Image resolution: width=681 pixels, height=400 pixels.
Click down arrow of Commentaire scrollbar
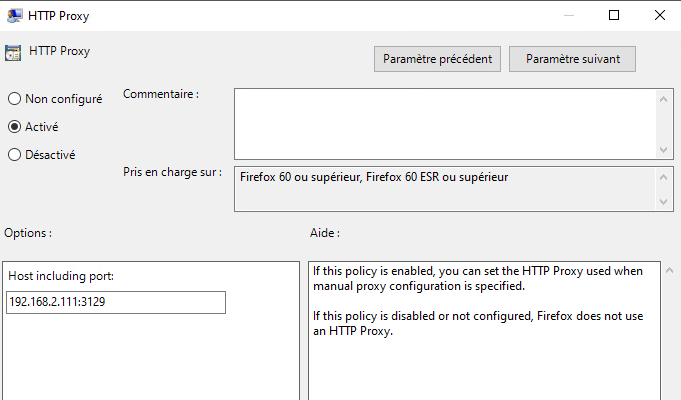coord(663,150)
